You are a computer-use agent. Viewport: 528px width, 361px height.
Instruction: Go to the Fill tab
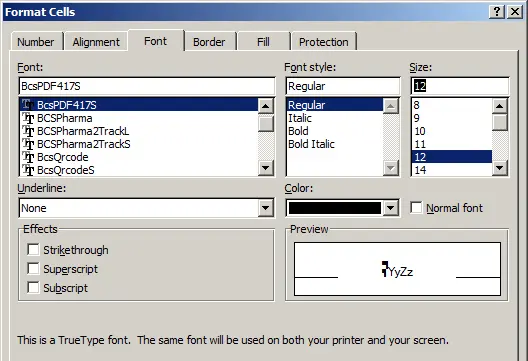click(x=263, y=42)
